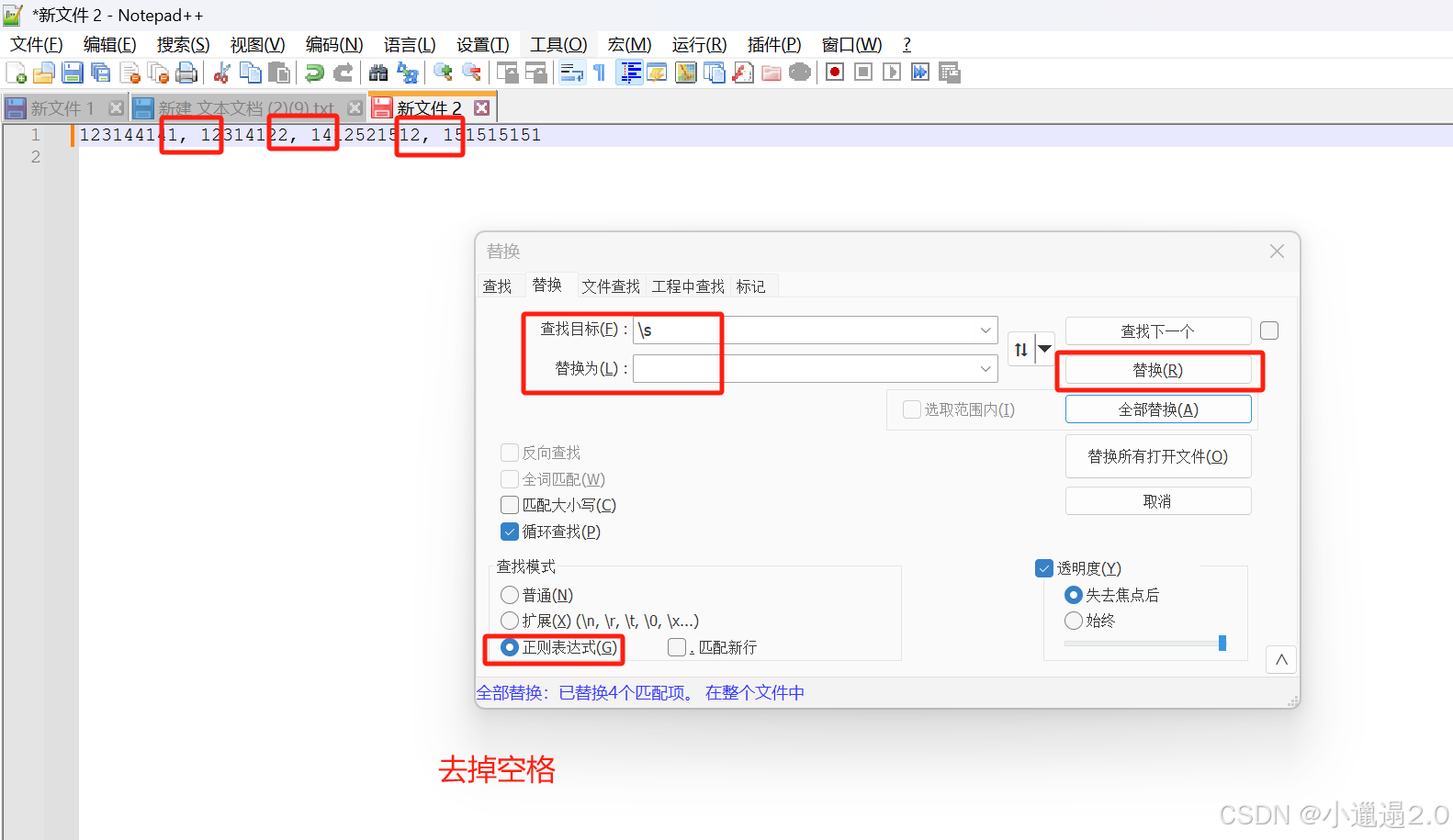The height and width of the screenshot is (840, 1453).
Task: Click the 取消 button
Action: click(x=1158, y=501)
